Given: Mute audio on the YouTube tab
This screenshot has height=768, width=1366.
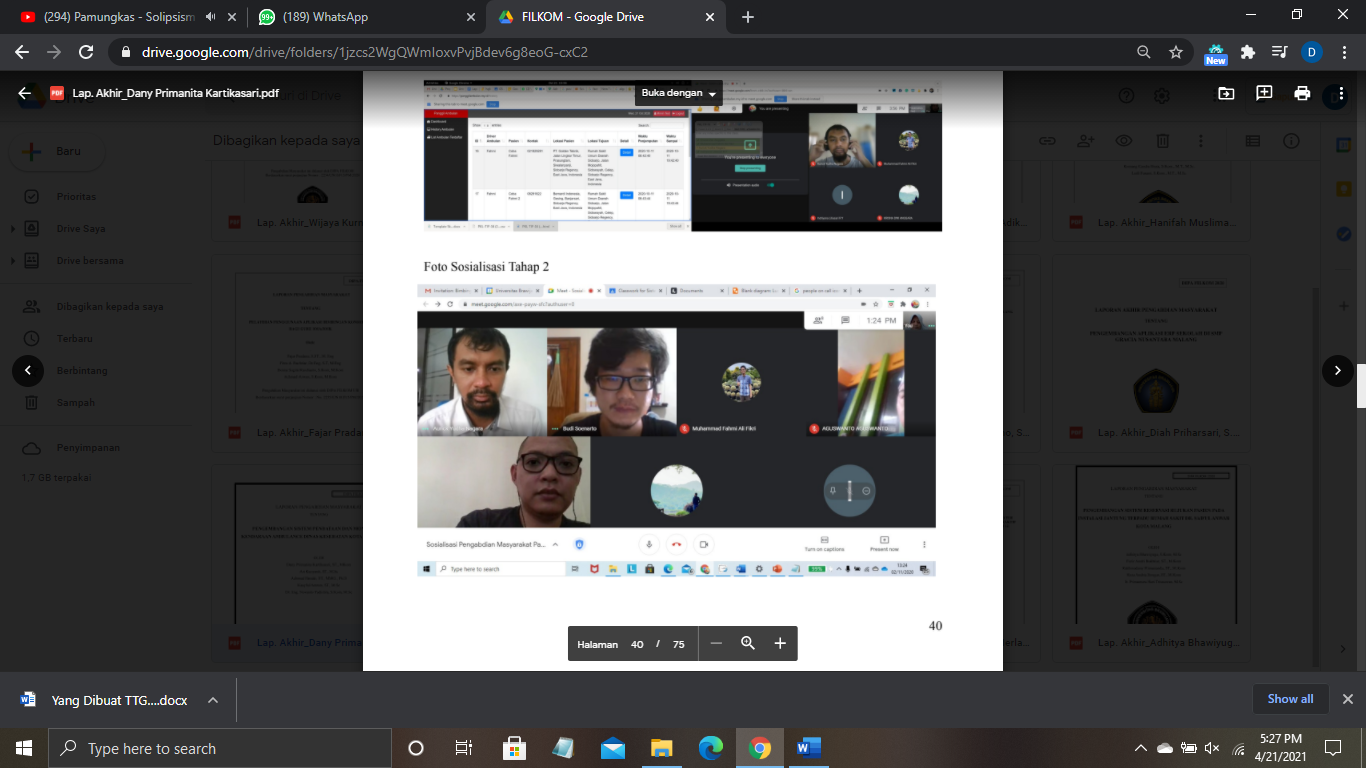Looking at the screenshot, I should [211, 17].
